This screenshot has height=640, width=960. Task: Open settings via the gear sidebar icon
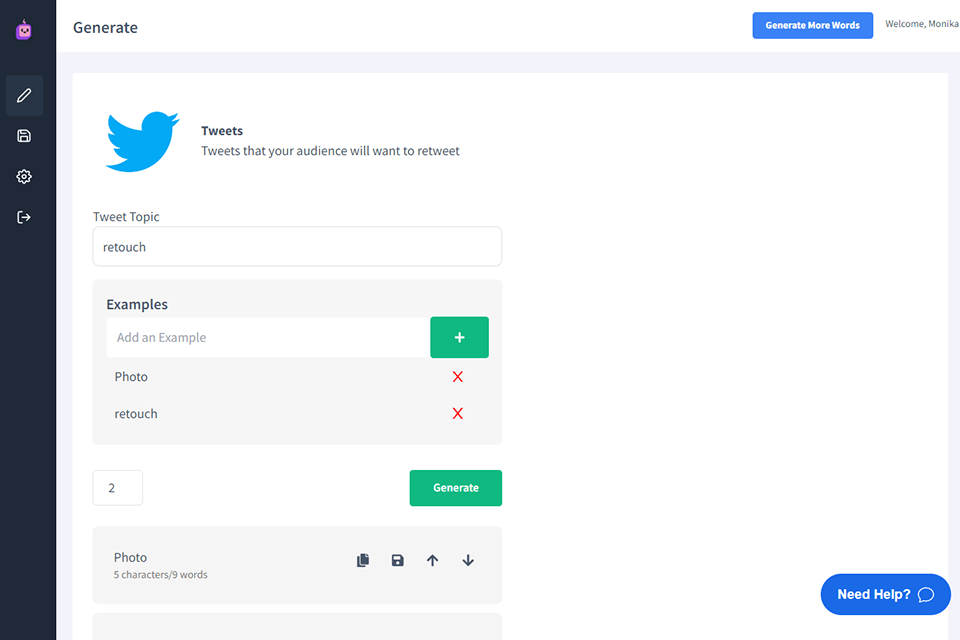pyautogui.click(x=24, y=176)
